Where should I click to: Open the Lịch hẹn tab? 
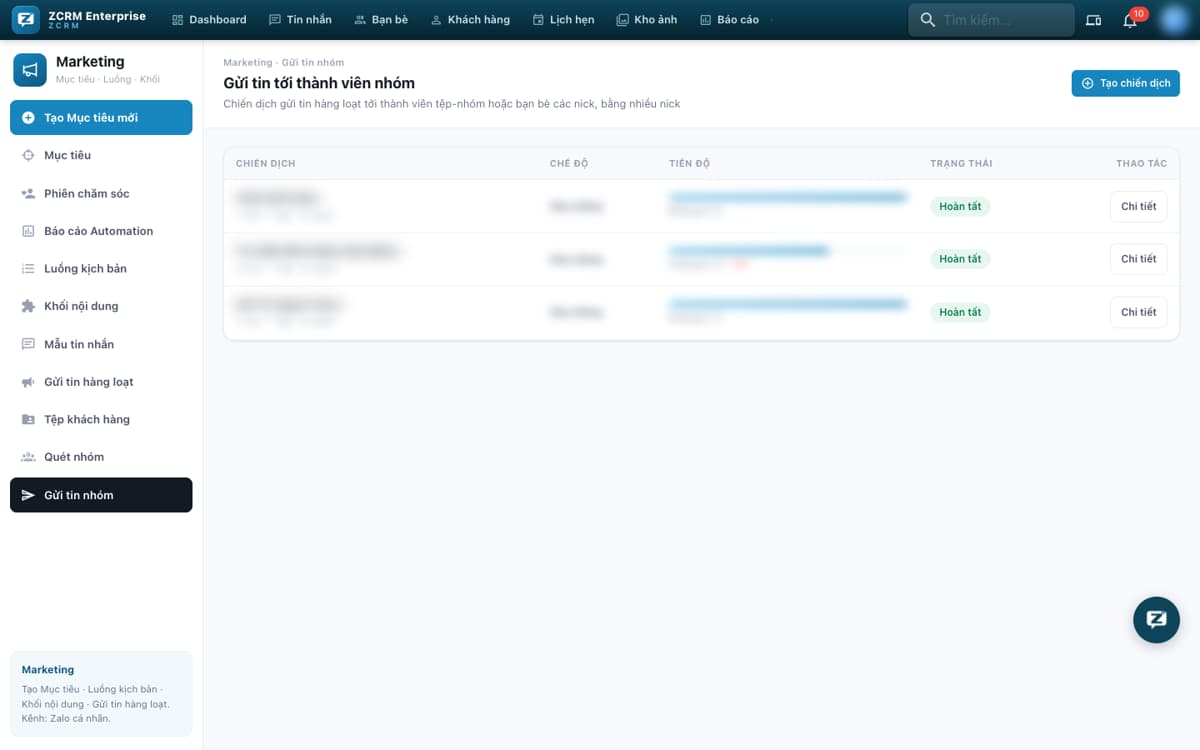tap(563, 20)
